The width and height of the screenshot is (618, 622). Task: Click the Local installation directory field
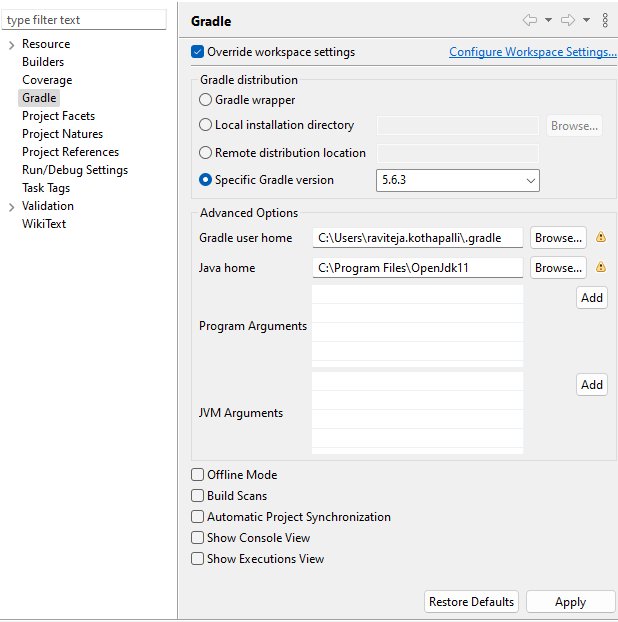tap(458, 126)
